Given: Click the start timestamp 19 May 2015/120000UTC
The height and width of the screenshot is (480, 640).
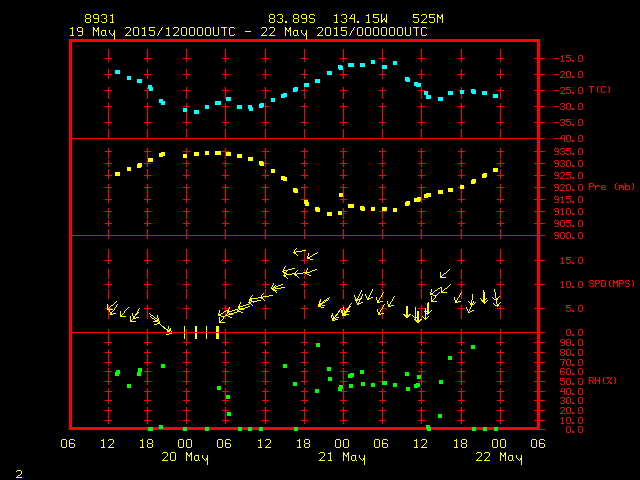Looking at the screenshot, I should tap(150, 31).
